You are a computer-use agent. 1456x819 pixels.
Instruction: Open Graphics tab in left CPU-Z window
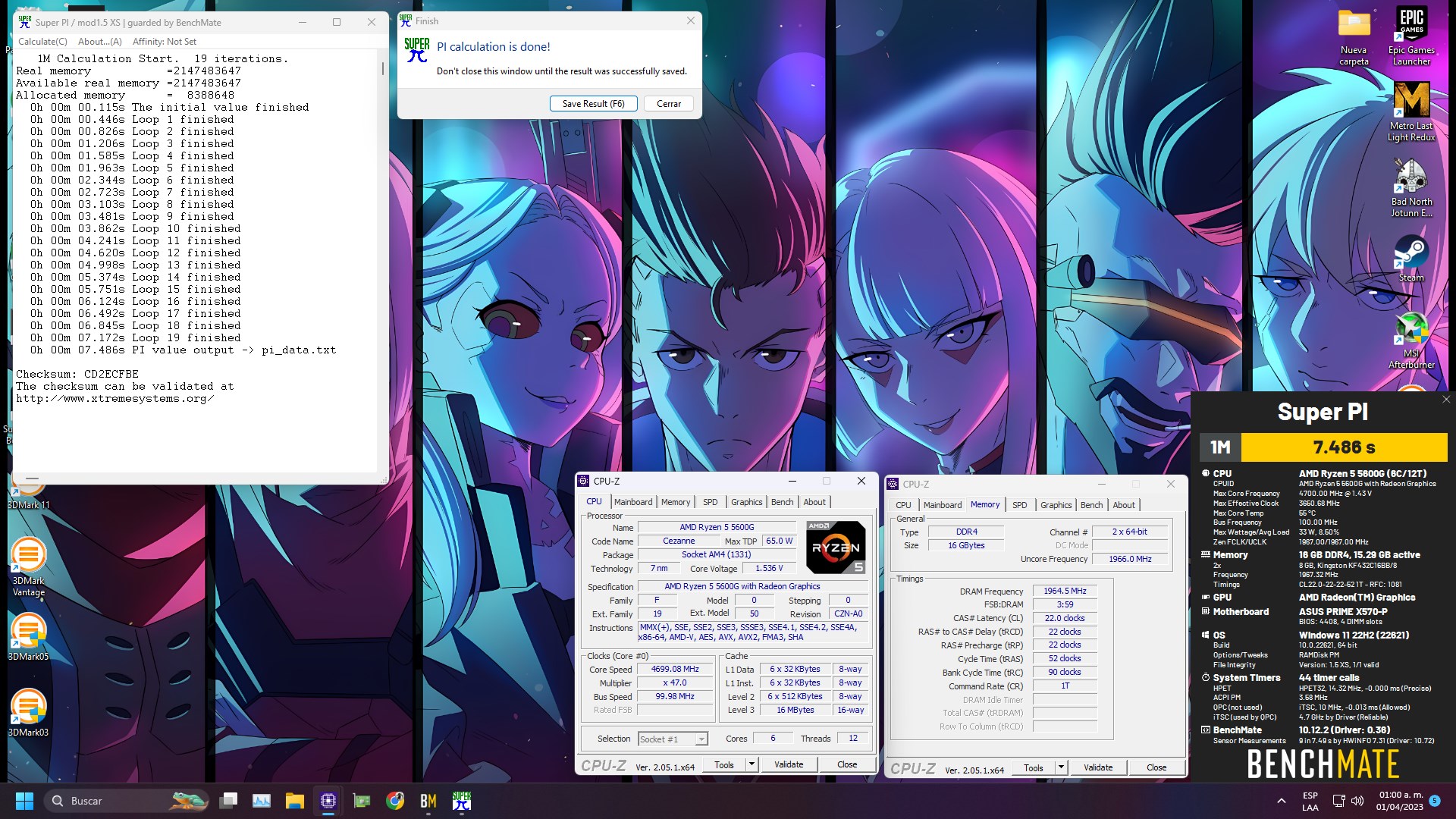coord(747,502)
